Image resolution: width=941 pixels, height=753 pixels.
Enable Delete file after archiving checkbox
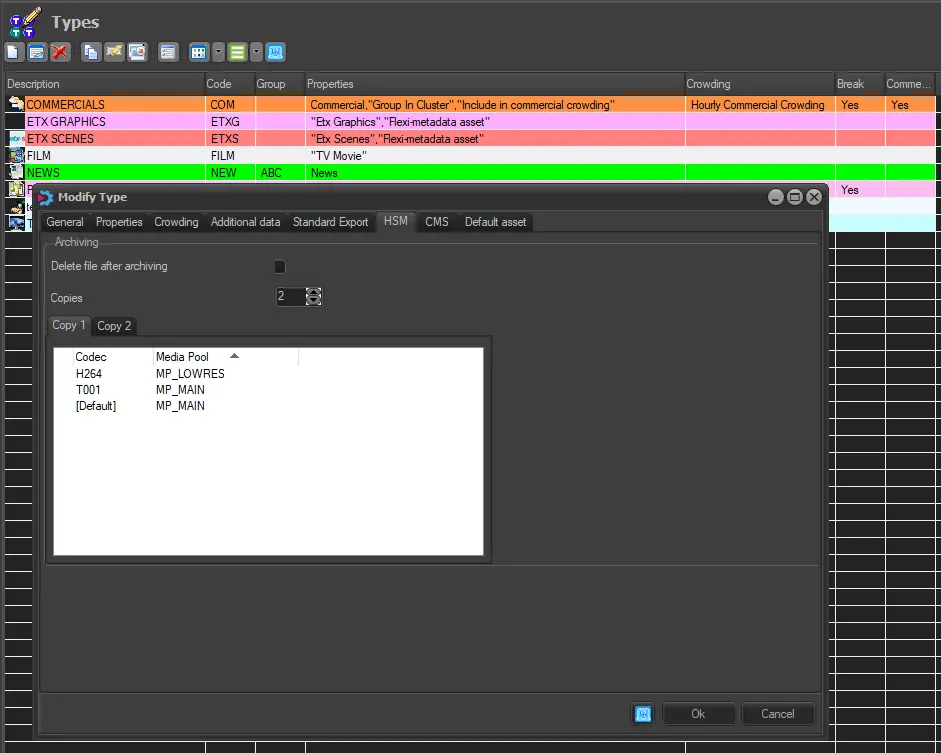point(280,267)
